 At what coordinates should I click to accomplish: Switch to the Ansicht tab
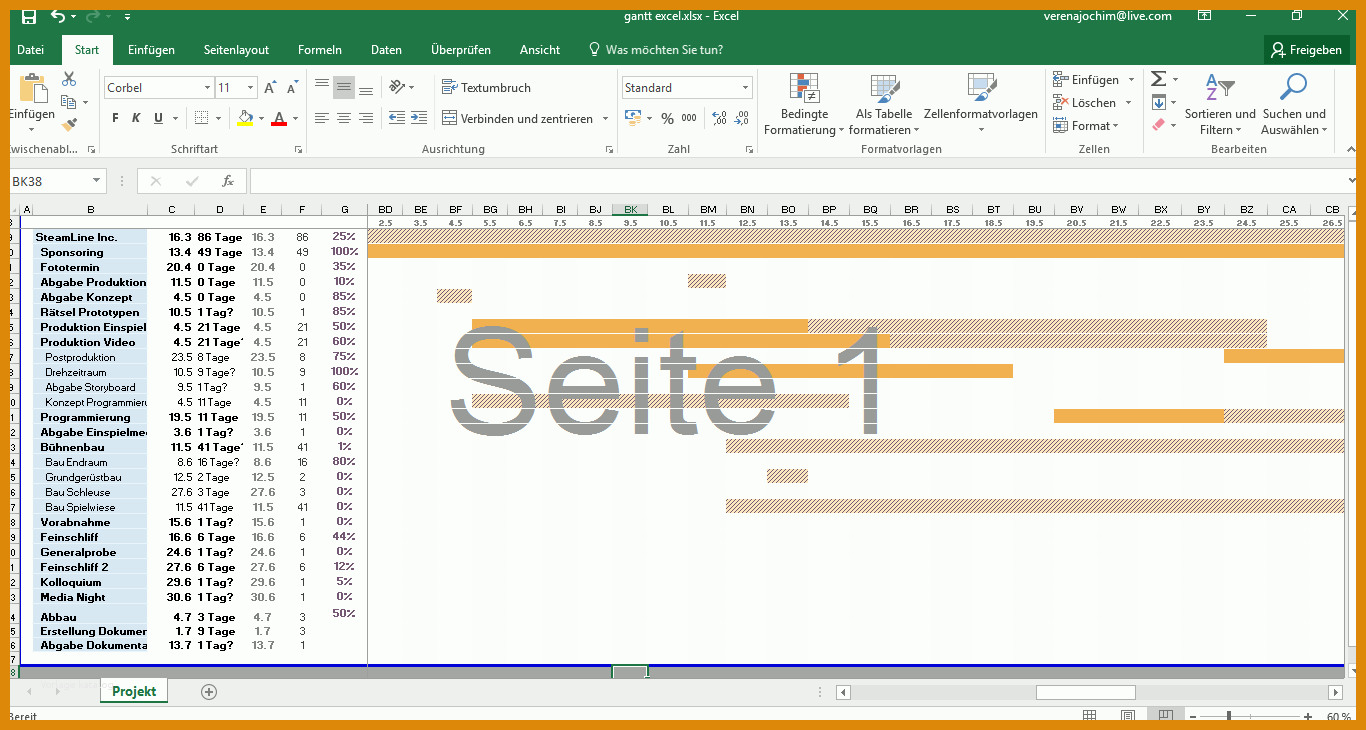point(540,50)
